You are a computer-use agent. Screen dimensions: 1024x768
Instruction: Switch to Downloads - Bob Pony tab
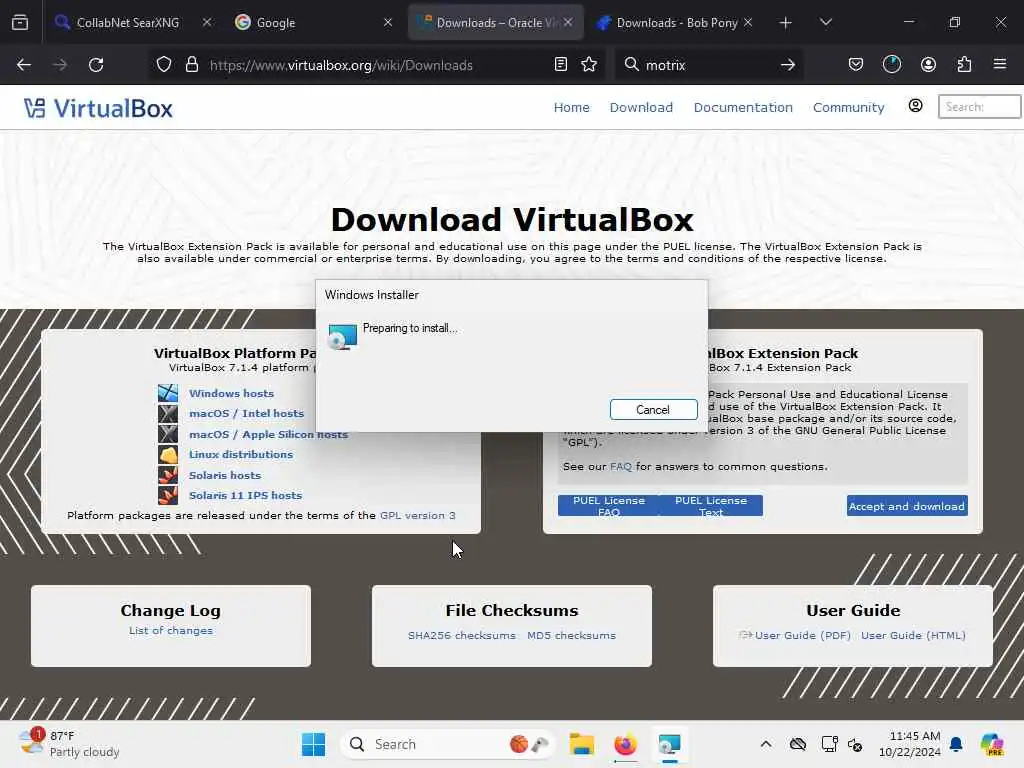click(x=677, y=22)
